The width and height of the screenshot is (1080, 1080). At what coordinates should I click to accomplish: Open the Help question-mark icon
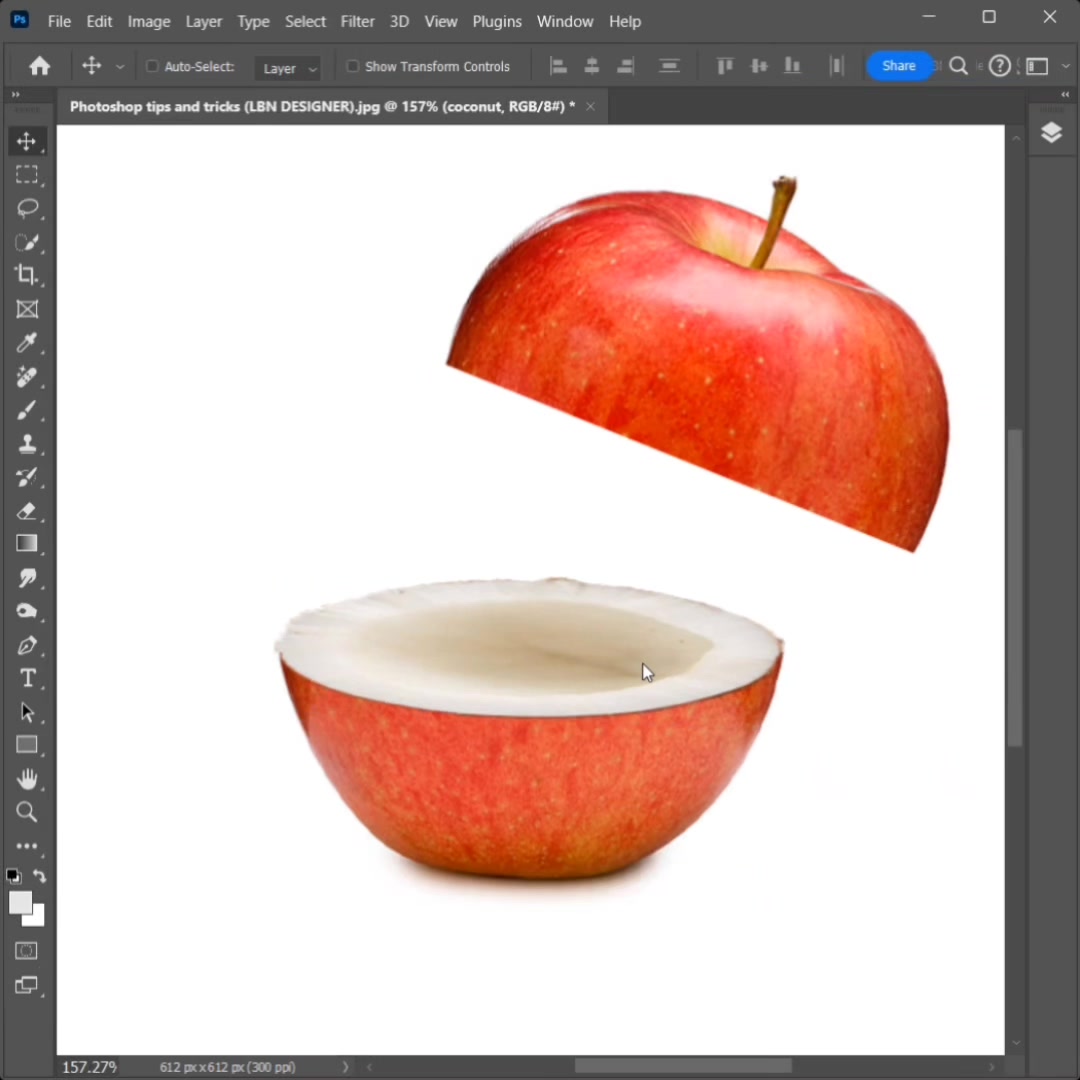click(x=999, y=66)
